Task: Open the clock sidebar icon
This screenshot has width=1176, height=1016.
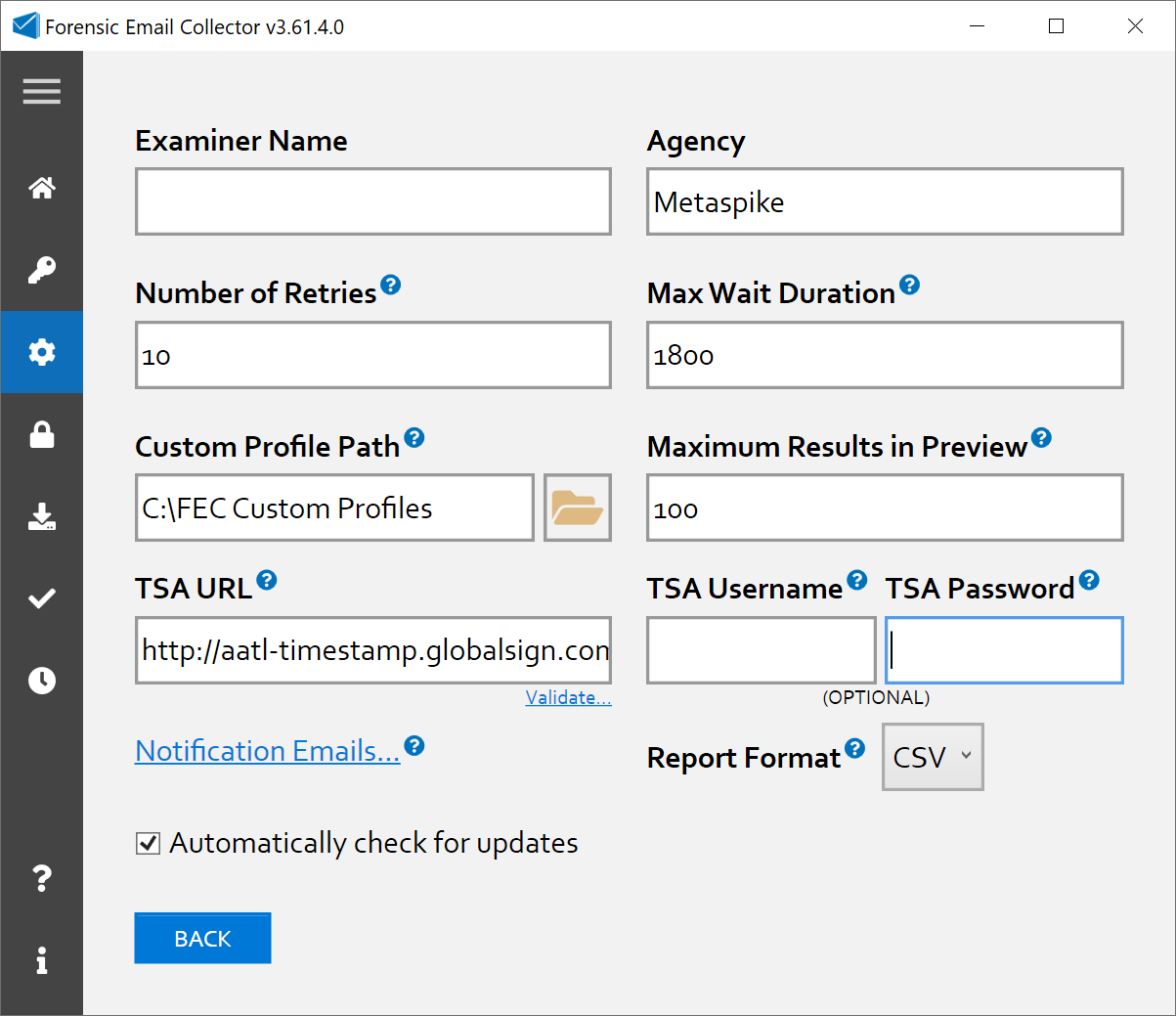Action: (42, 681)
